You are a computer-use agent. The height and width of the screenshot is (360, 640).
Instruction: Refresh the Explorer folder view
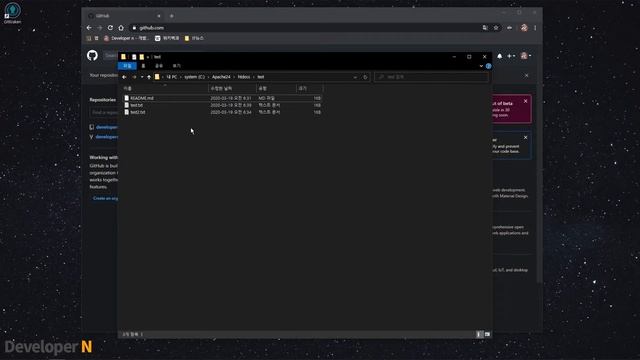tap(365, 77)
